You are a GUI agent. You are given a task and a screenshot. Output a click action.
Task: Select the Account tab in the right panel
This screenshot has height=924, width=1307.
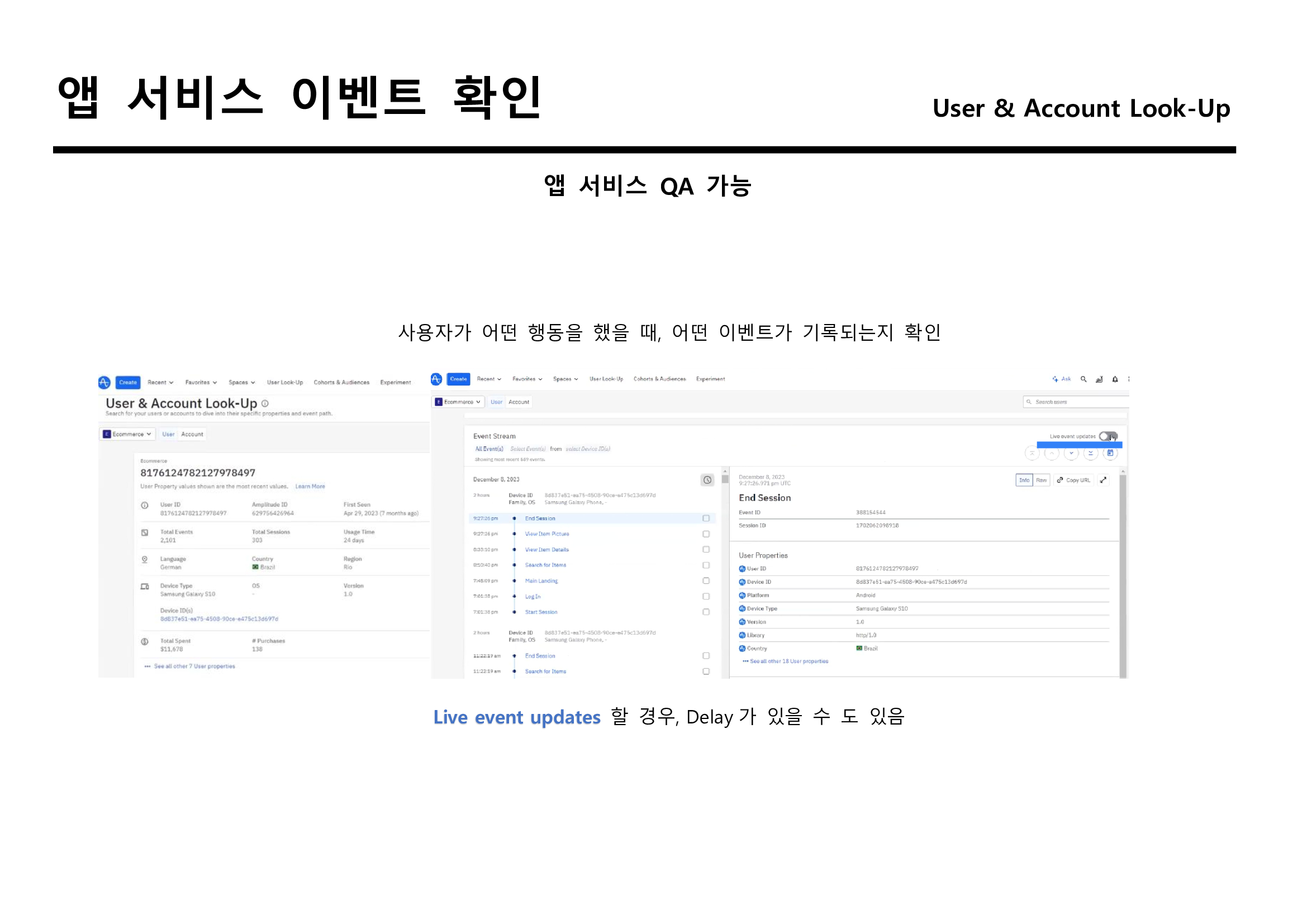(x=519, y=402)
